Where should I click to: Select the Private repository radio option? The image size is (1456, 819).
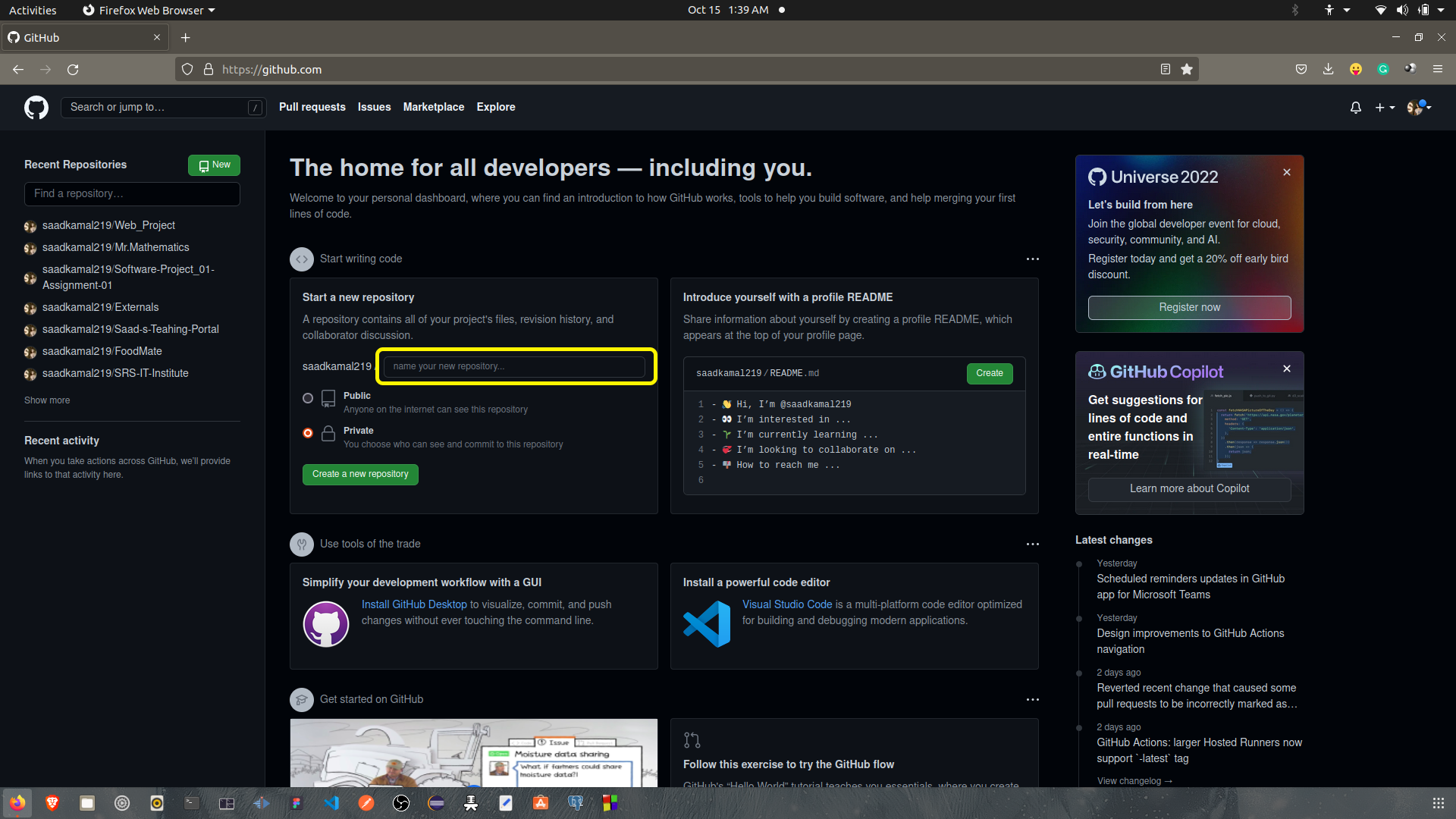tap(308, 433)
